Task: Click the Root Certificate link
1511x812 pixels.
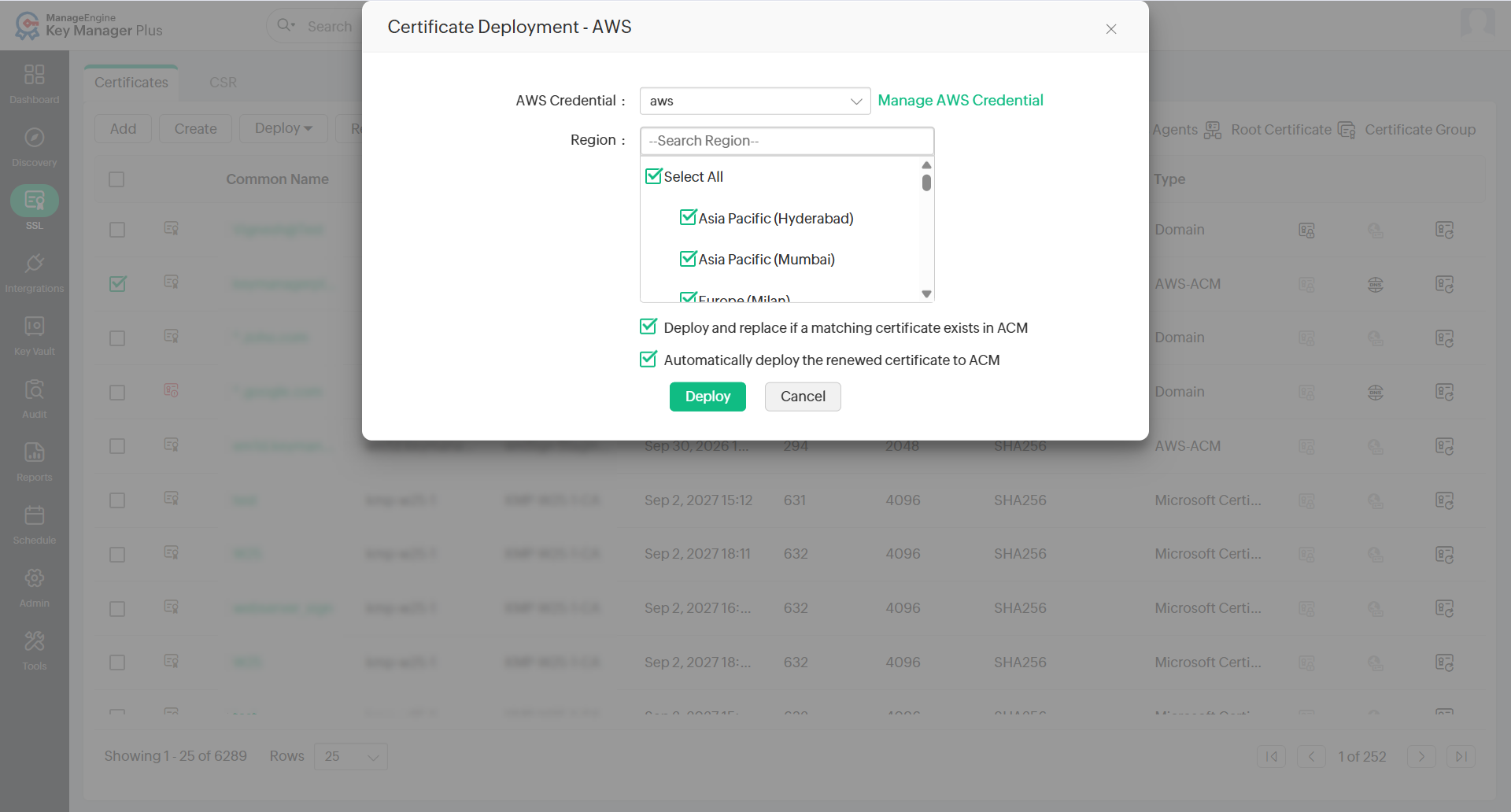Action: (x=1281, y=130)
